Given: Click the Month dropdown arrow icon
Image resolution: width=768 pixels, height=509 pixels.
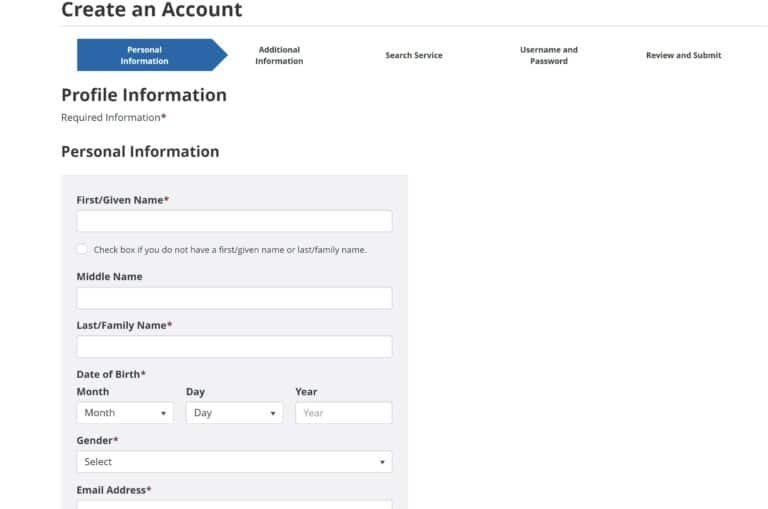Looking at the screenshot, I should 163,413.
